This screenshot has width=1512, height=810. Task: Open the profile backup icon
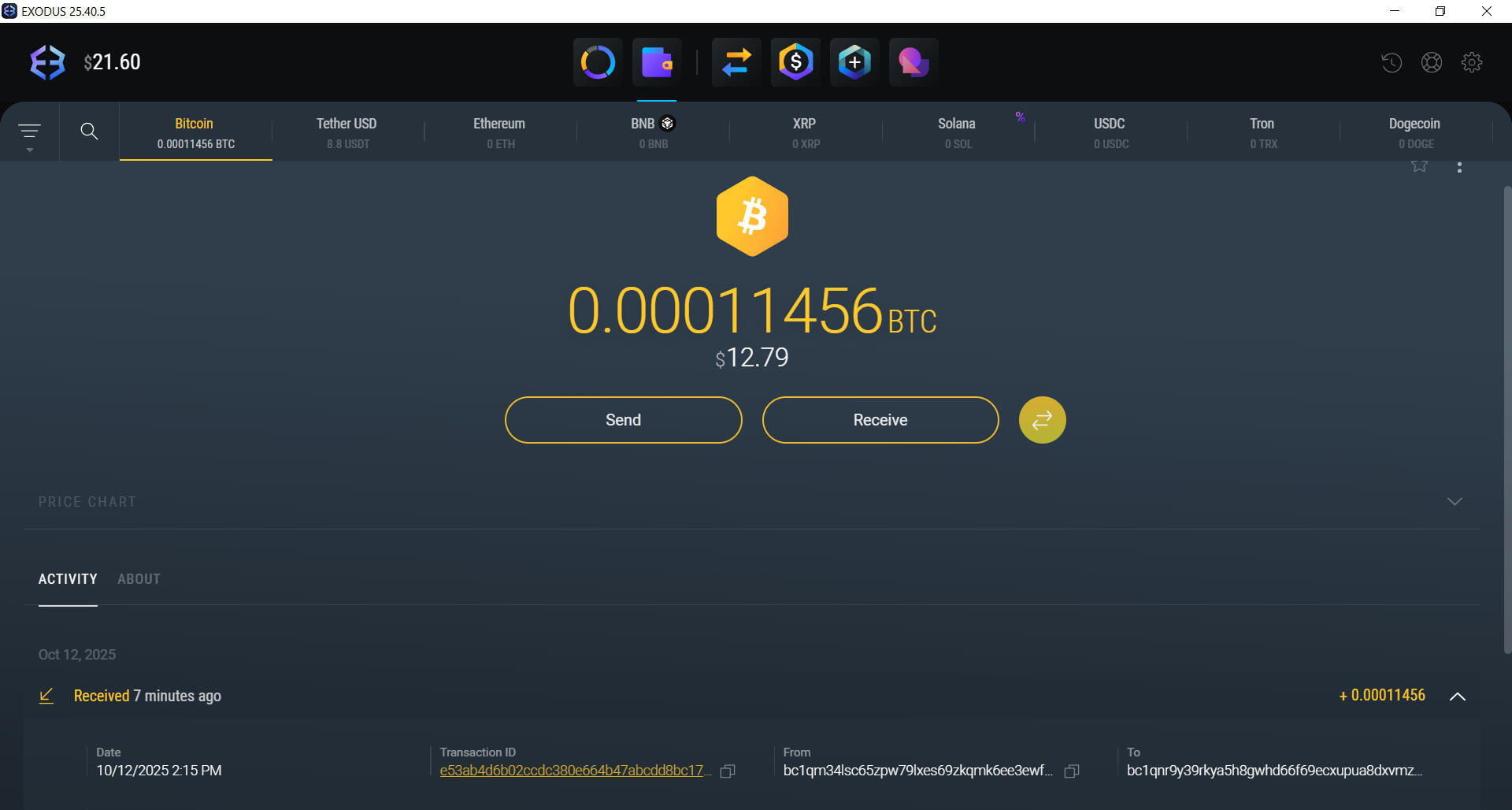[913, 61]
